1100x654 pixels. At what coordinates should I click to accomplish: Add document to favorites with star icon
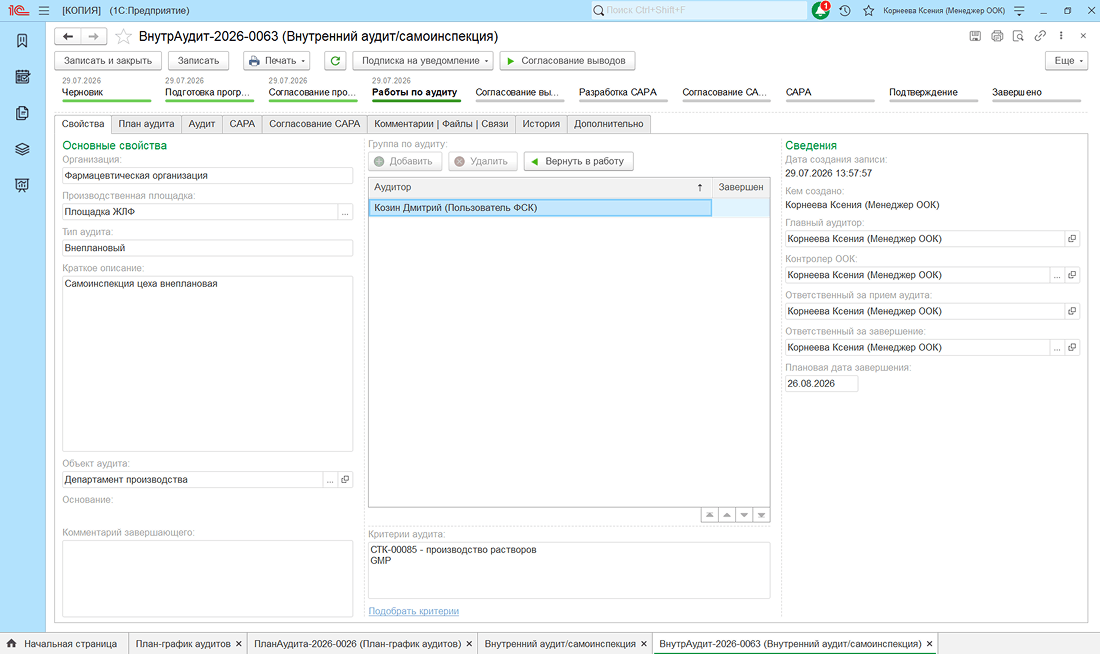click(x=123, y=36)
